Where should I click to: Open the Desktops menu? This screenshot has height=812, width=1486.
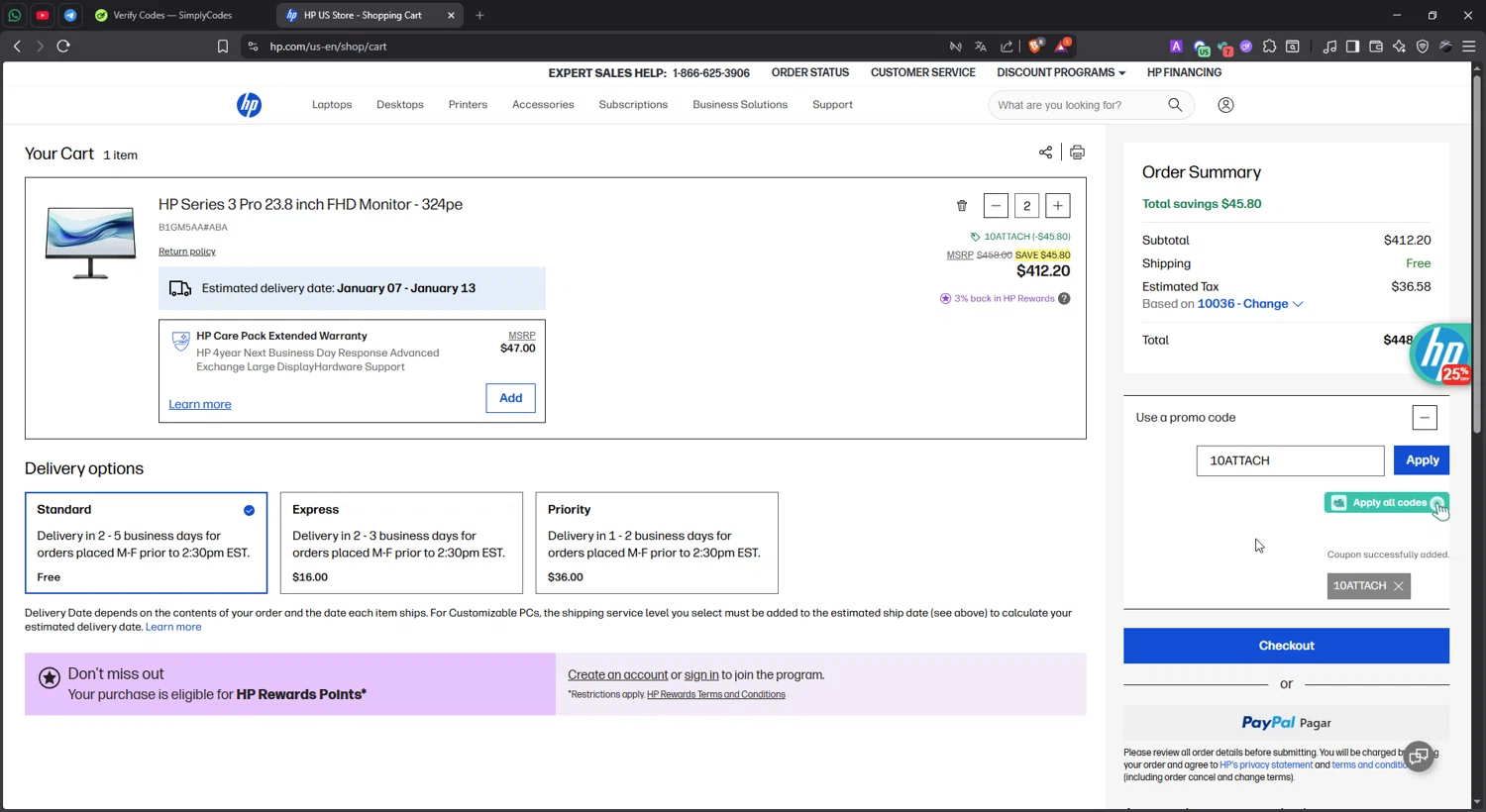[x=400, y=105]
